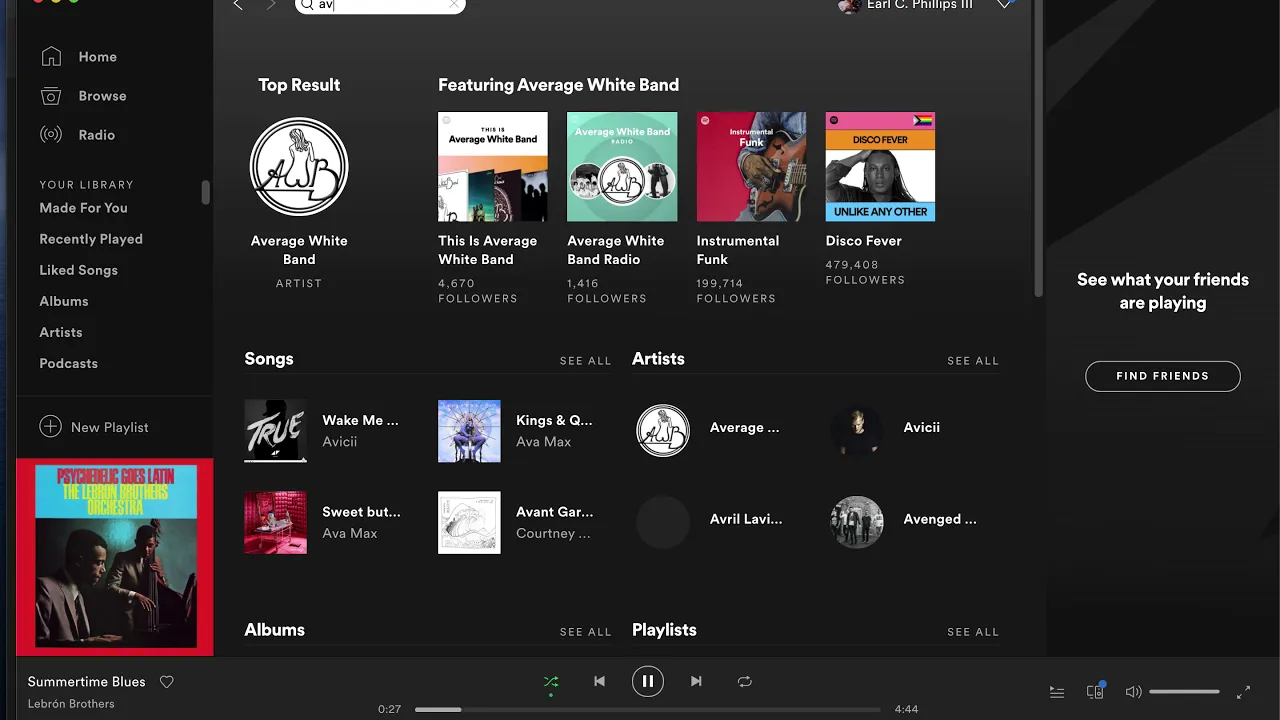The height and width of the screenshot is (720, 1280).
Task: Like Summertime Blues with heart icon
Action: (167, 682)
